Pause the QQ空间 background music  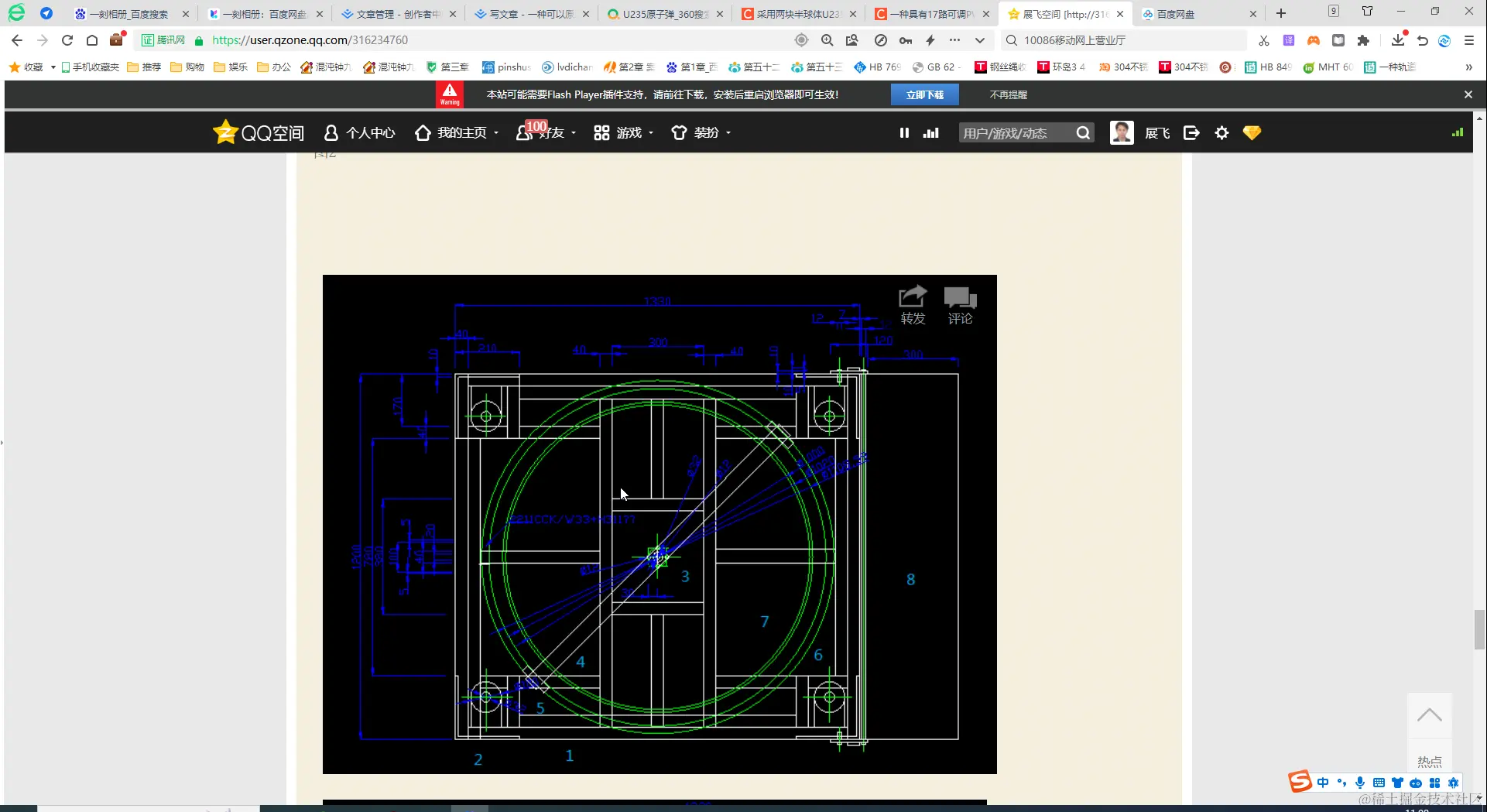904,133
